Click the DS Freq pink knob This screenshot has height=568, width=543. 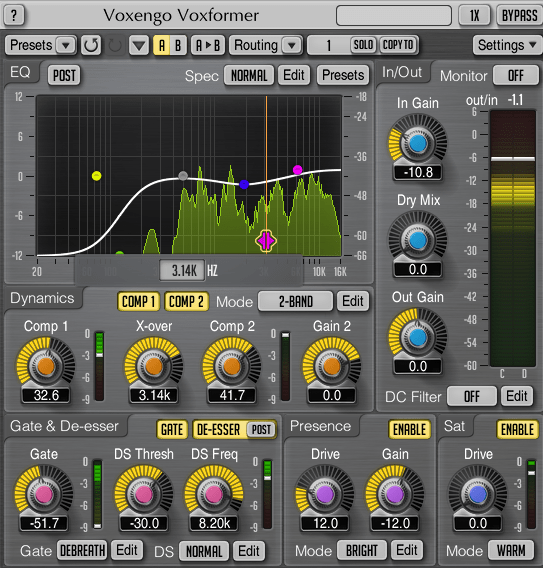[x=214, y=494]
